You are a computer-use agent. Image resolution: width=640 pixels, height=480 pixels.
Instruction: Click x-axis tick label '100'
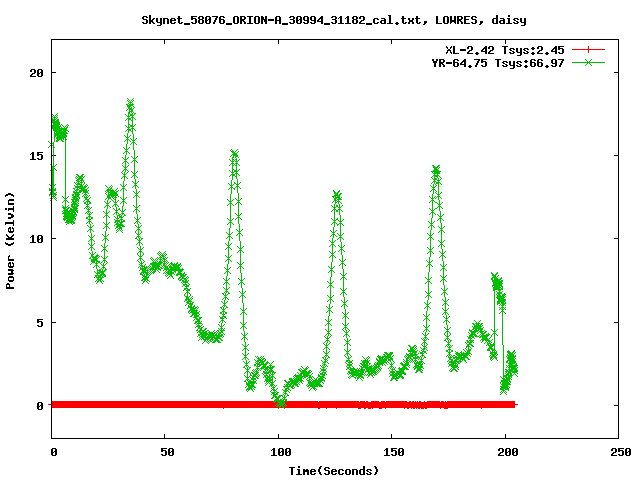point(281,452)
